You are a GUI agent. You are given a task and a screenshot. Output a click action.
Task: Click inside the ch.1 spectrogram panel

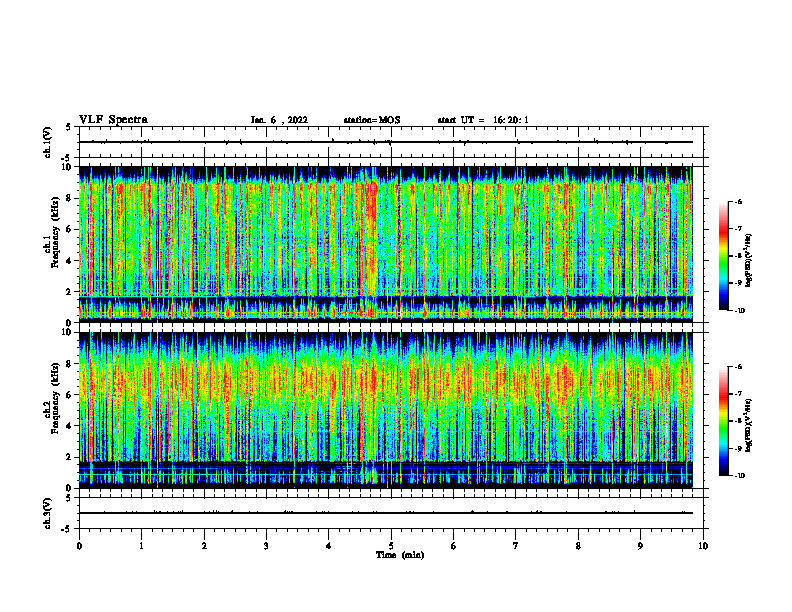click(x=386, y=244)
